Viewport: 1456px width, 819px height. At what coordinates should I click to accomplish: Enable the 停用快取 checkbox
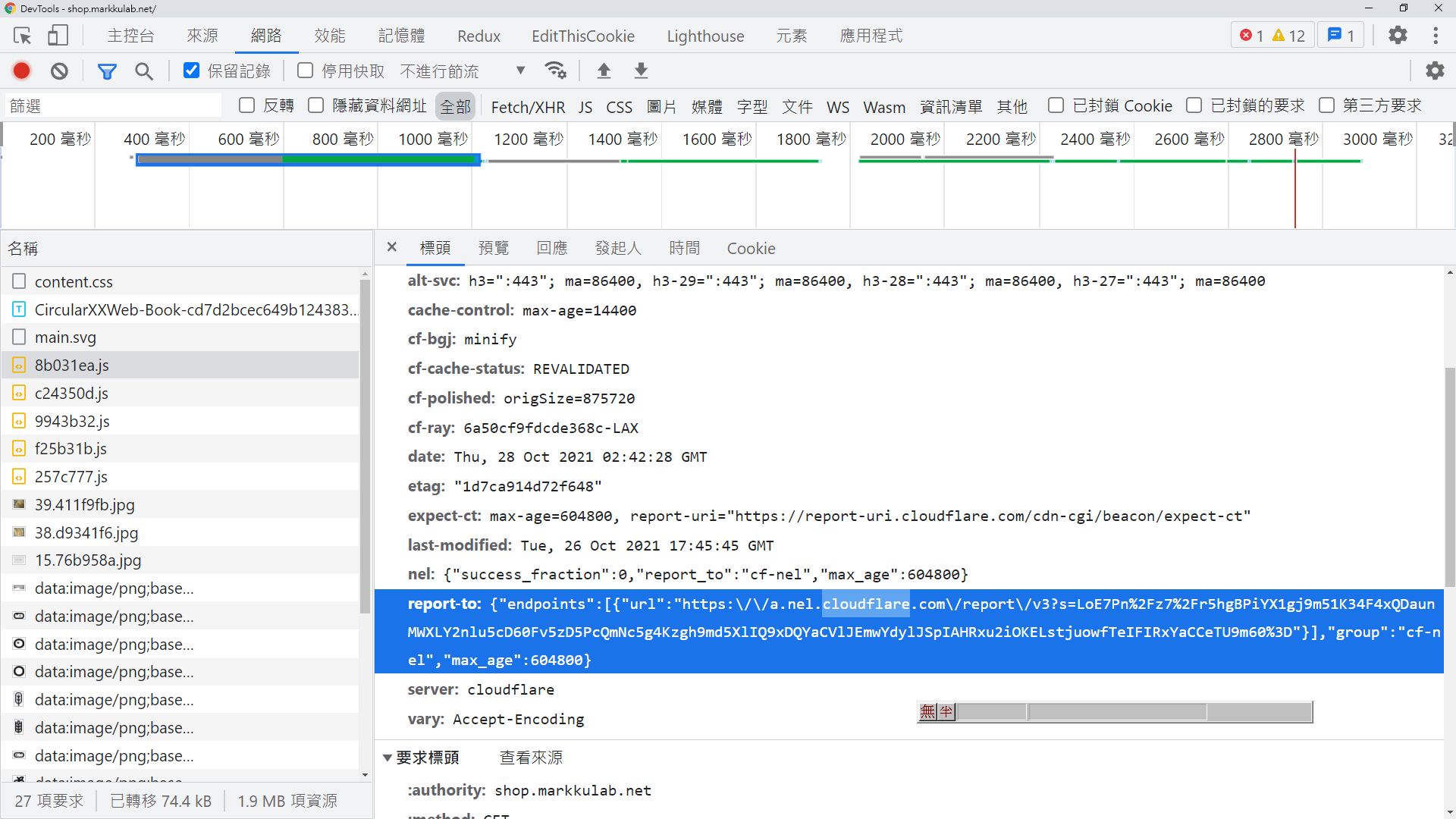click(x=306, y=71)
